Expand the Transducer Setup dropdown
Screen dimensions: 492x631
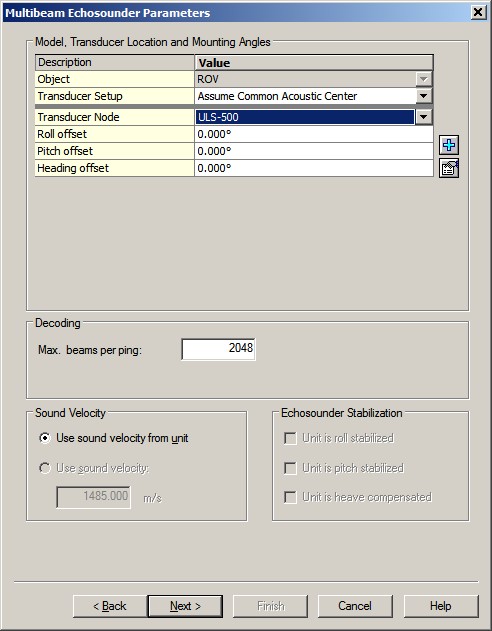(423, 96)
